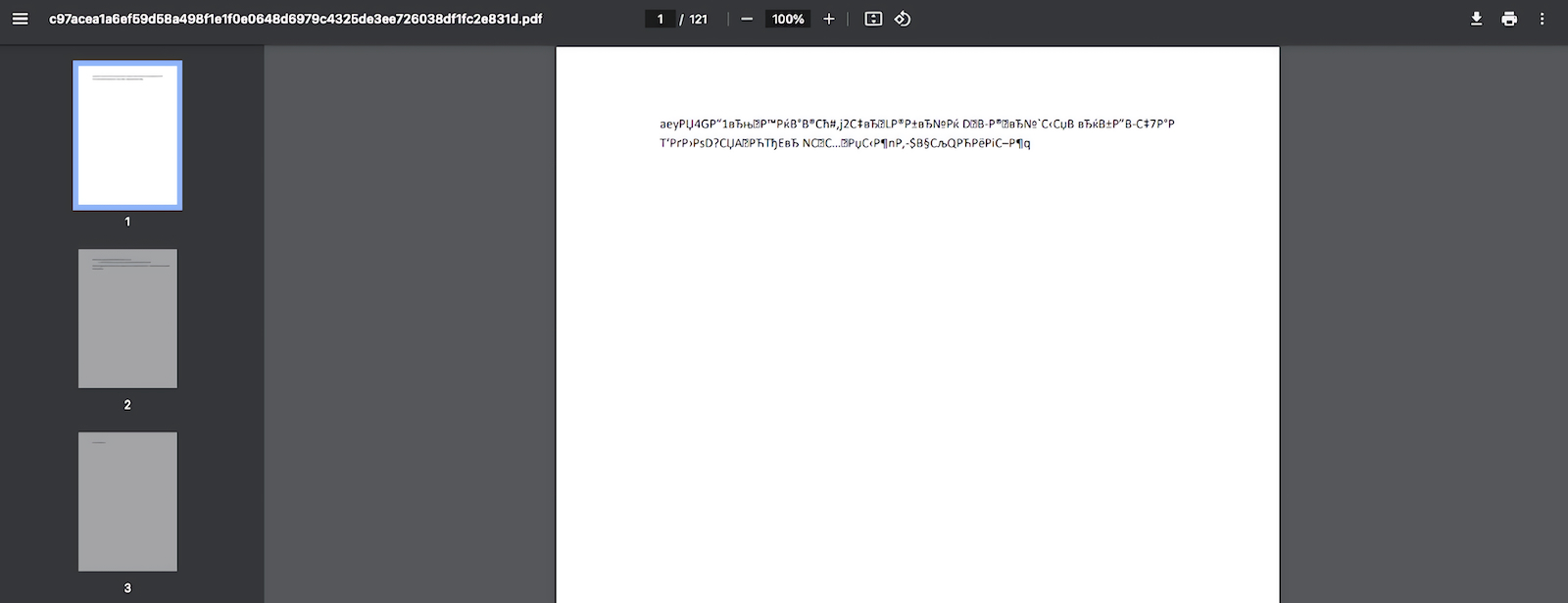1568x603 pixels.
Task: Download the PDF file
Action: [1476, 19]
